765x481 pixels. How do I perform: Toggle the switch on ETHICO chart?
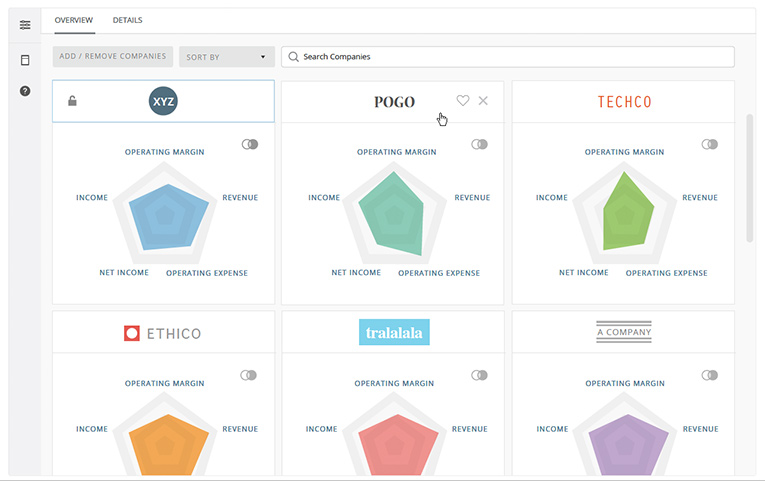pos(248,375)
